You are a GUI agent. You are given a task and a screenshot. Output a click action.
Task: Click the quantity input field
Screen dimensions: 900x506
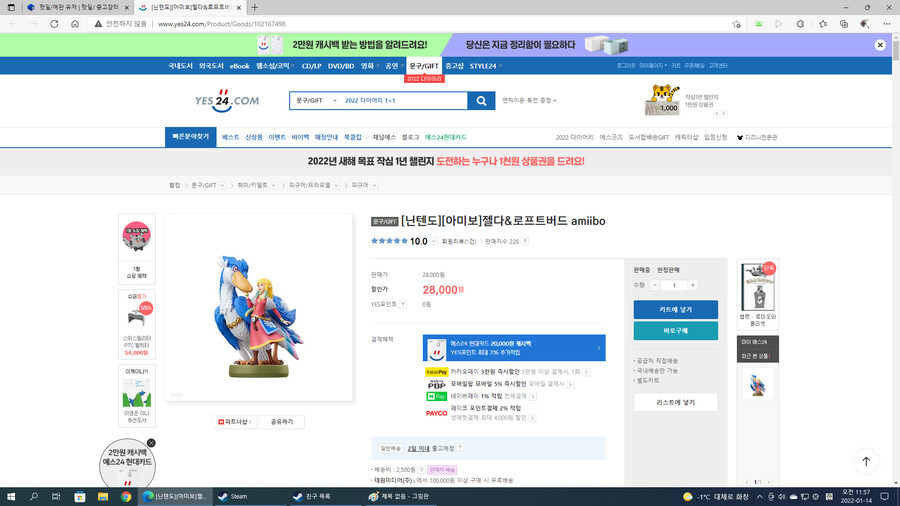(674, 285)
